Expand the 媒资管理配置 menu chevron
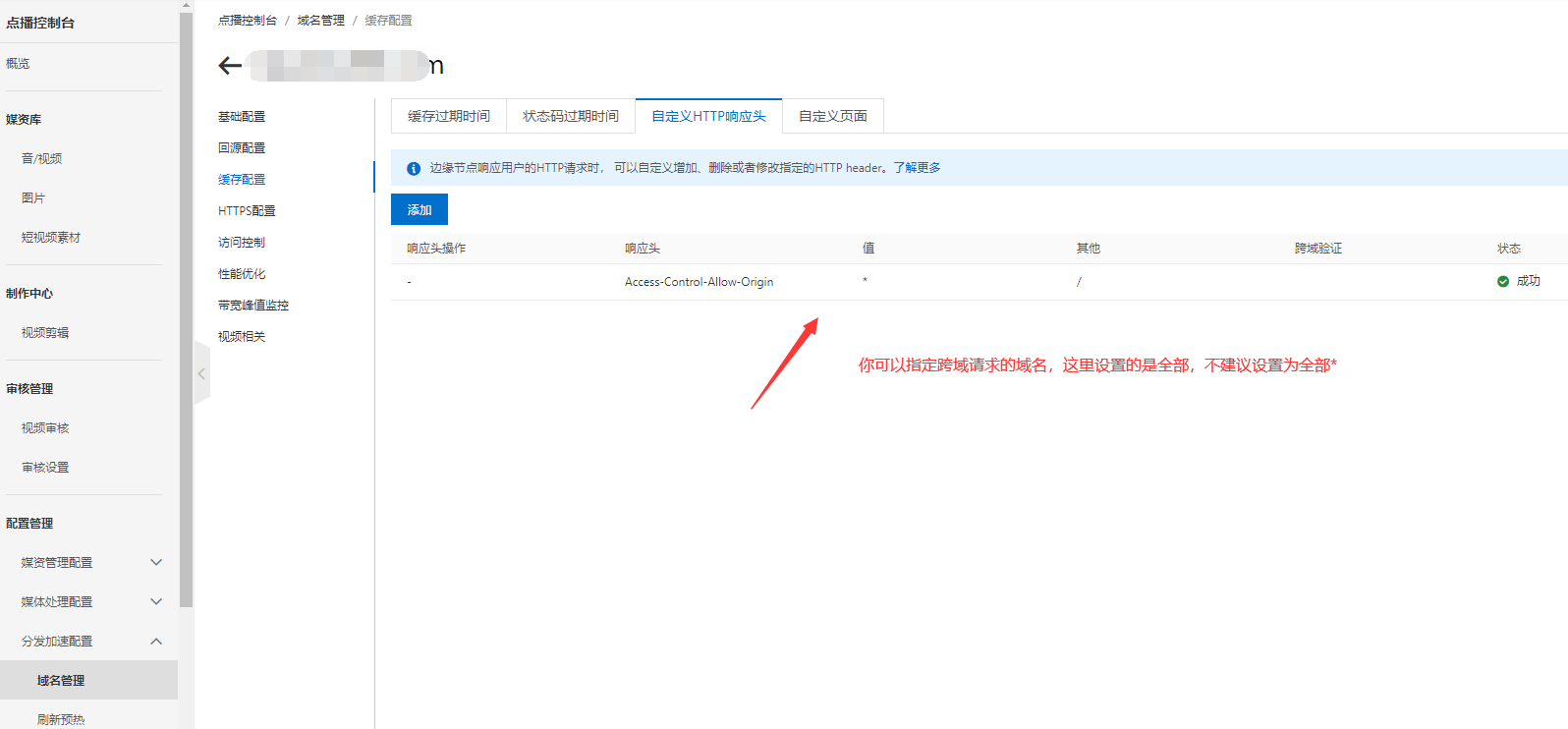Screen dimensions: 1568x729 (156, 562)
